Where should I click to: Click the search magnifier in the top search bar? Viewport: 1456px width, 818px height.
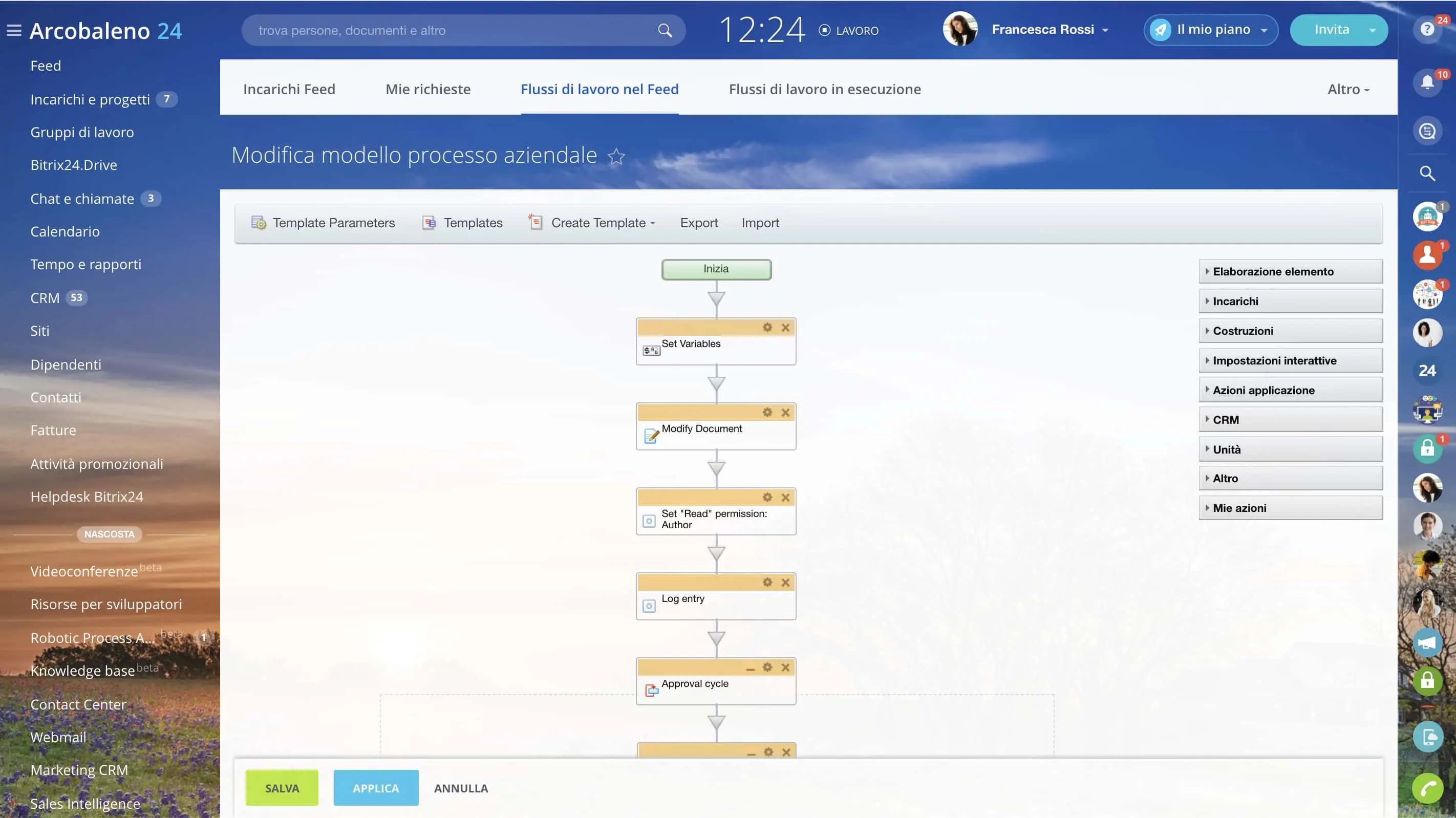[x=665, y=31]
